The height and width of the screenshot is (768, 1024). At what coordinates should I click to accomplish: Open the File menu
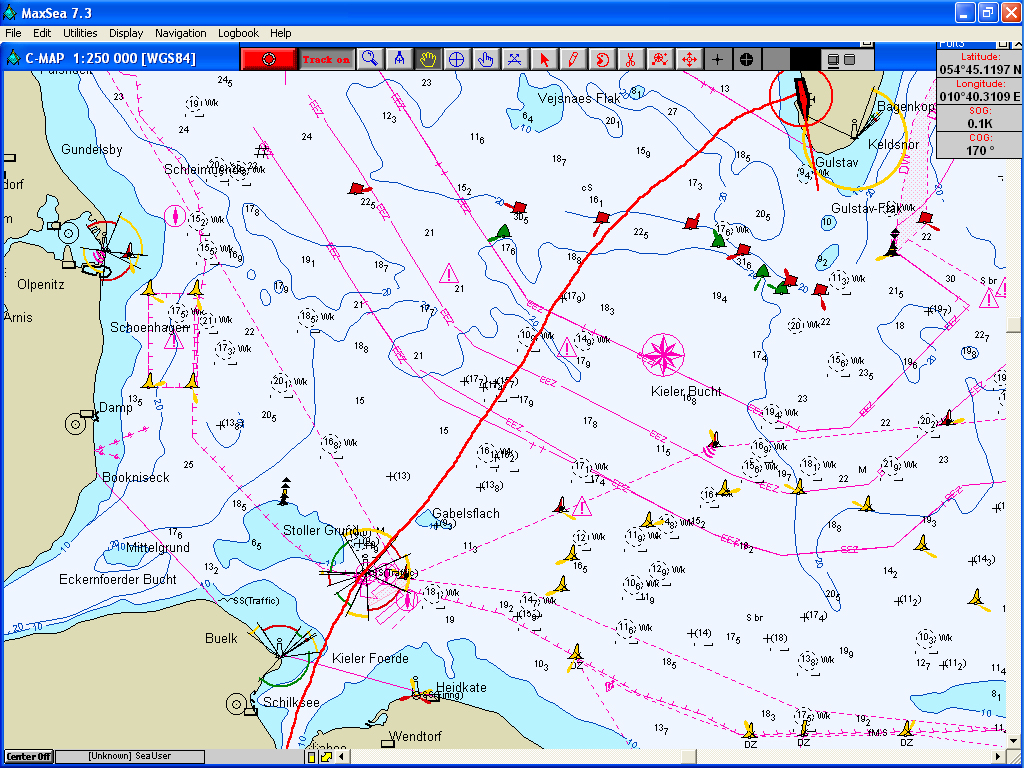(x=13, y=33)
